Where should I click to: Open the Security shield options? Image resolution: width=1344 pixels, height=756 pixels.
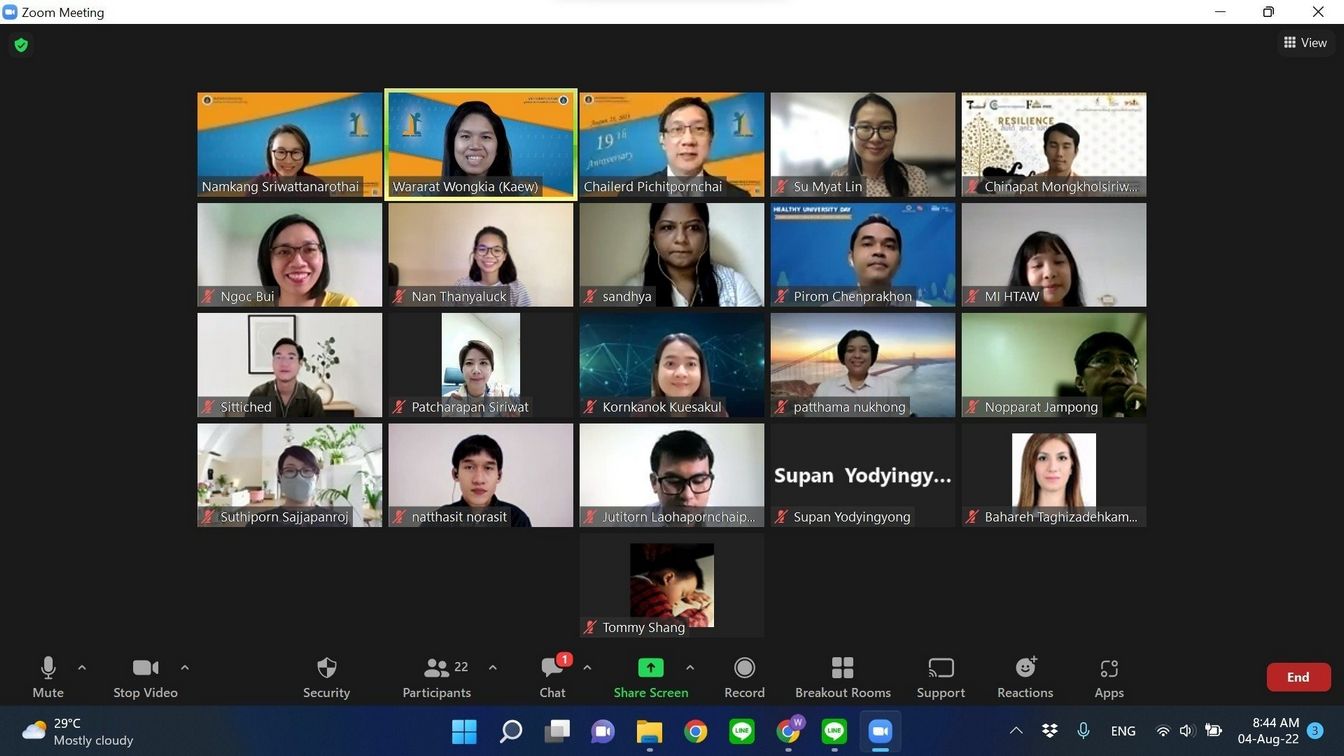pyautogui.click(x=326, y=677)
